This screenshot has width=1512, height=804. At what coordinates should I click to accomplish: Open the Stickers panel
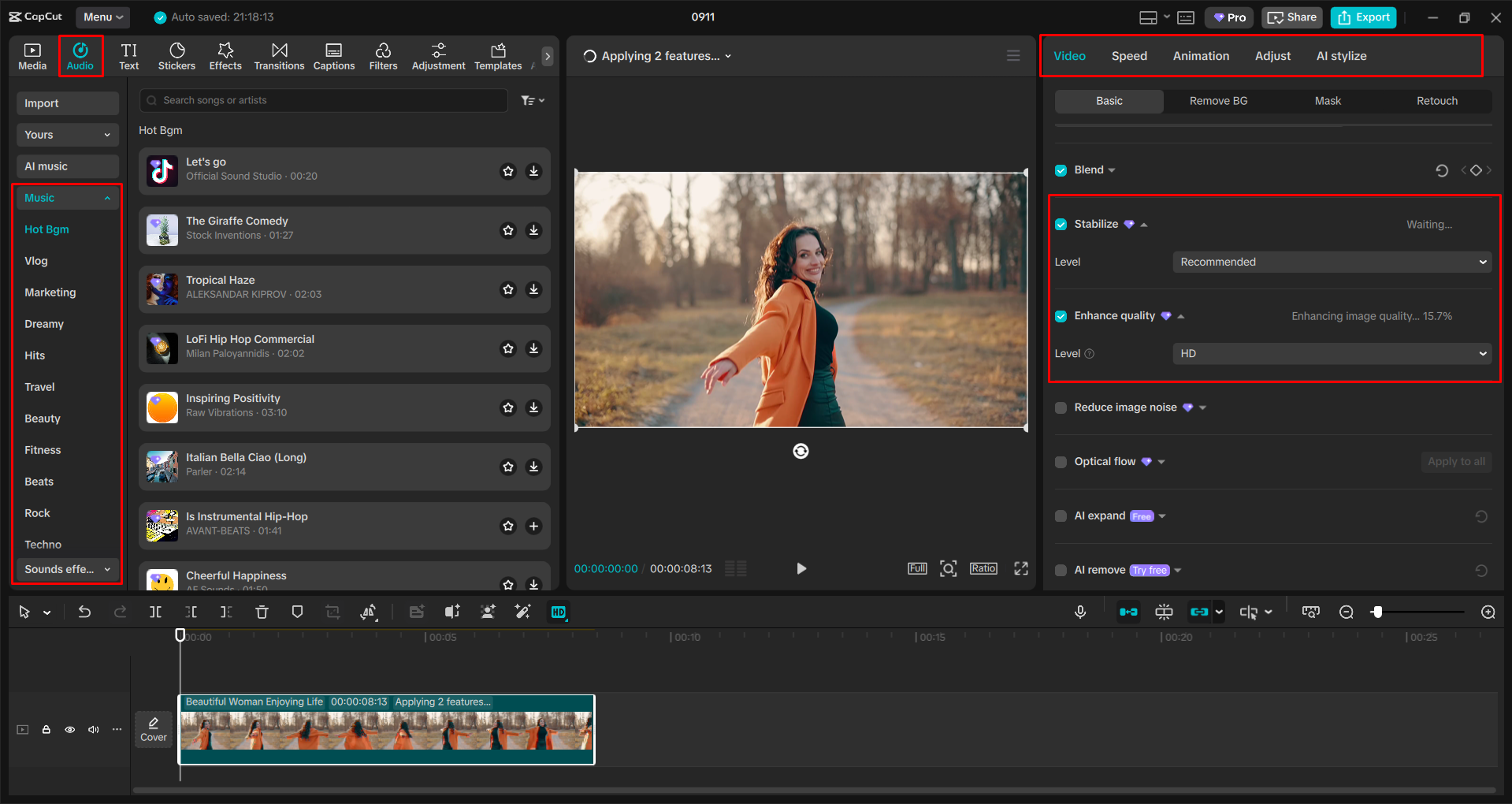point(176,55)
